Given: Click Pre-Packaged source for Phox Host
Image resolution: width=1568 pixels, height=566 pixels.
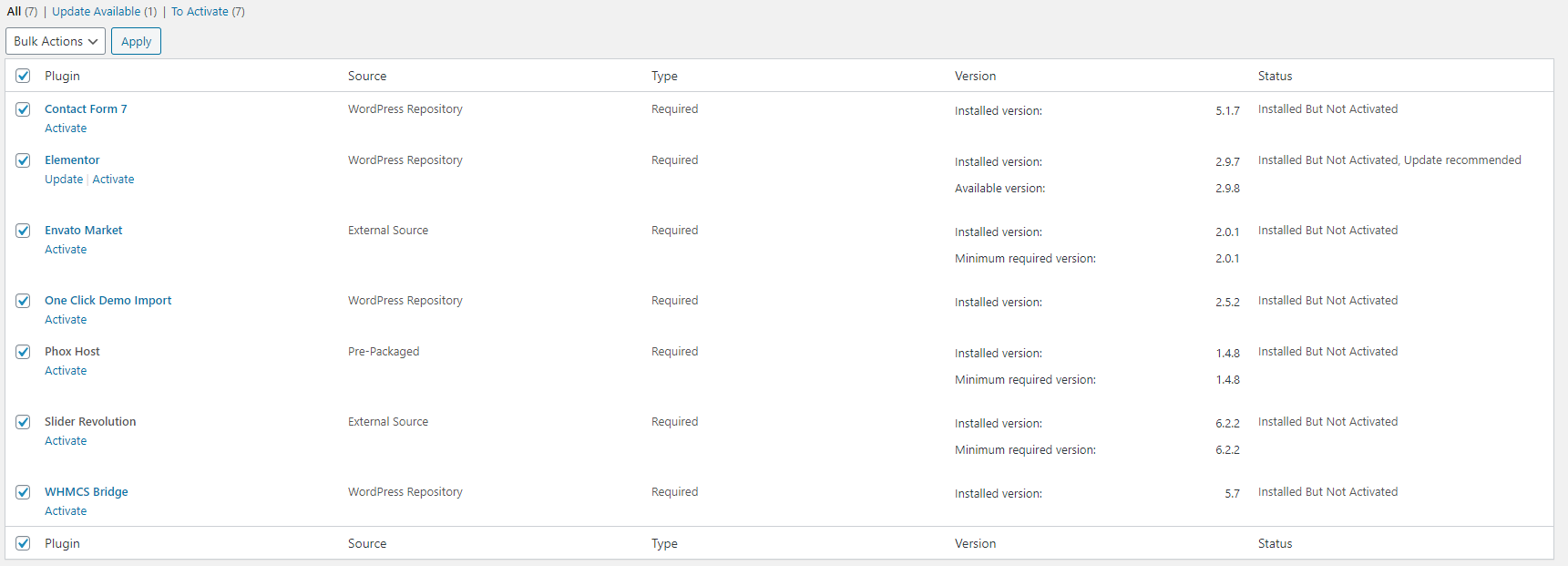Looking at the screenshot, I should [x=384, y=351].
